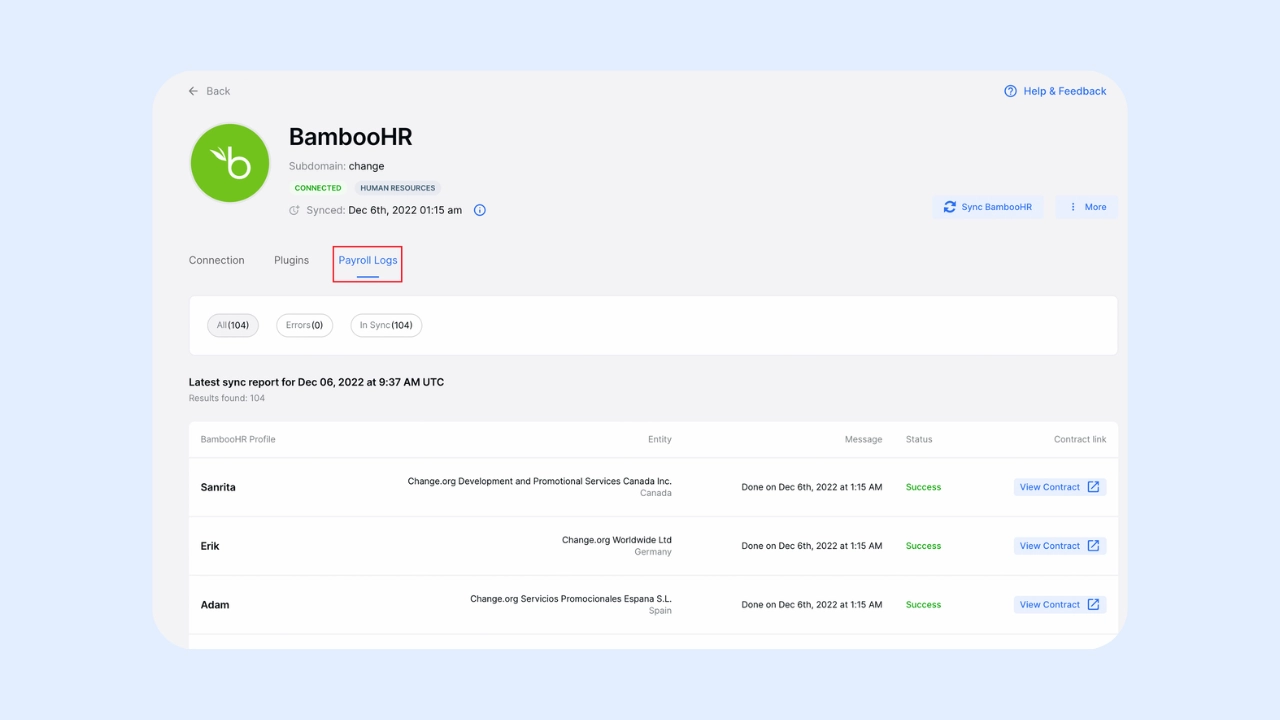
Task: Select the Sanrita profile name
Action: pos(218,487)
